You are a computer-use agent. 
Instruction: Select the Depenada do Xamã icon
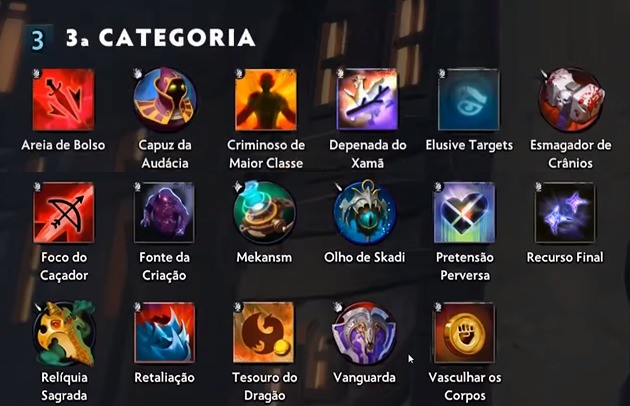367,100
